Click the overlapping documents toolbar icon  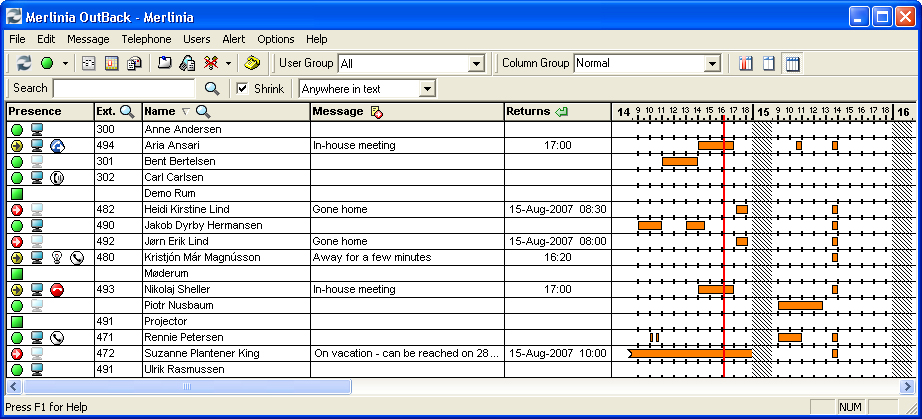click(135, 63)
